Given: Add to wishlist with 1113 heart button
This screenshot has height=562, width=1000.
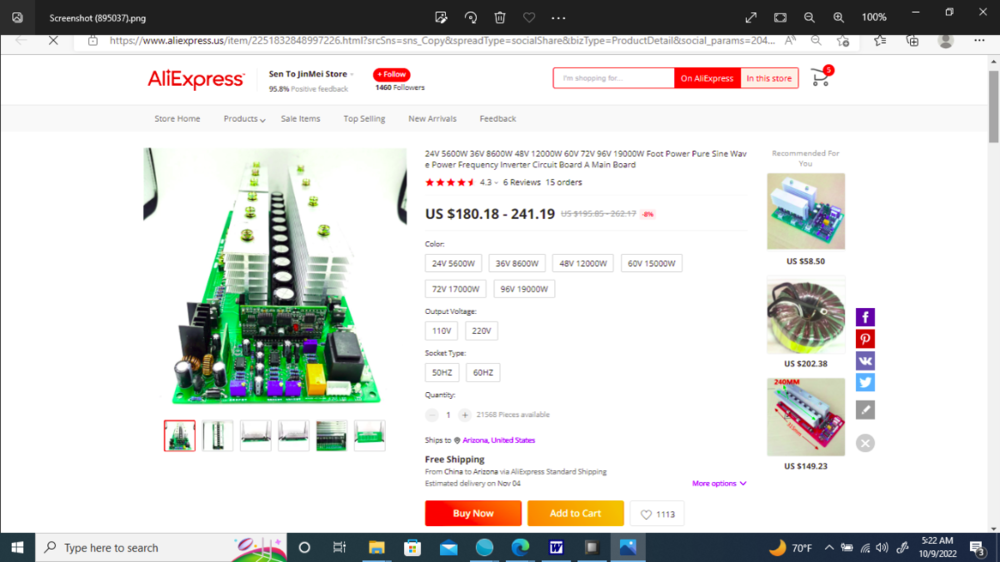Looking at the screenshot, I should pos(657,514).
